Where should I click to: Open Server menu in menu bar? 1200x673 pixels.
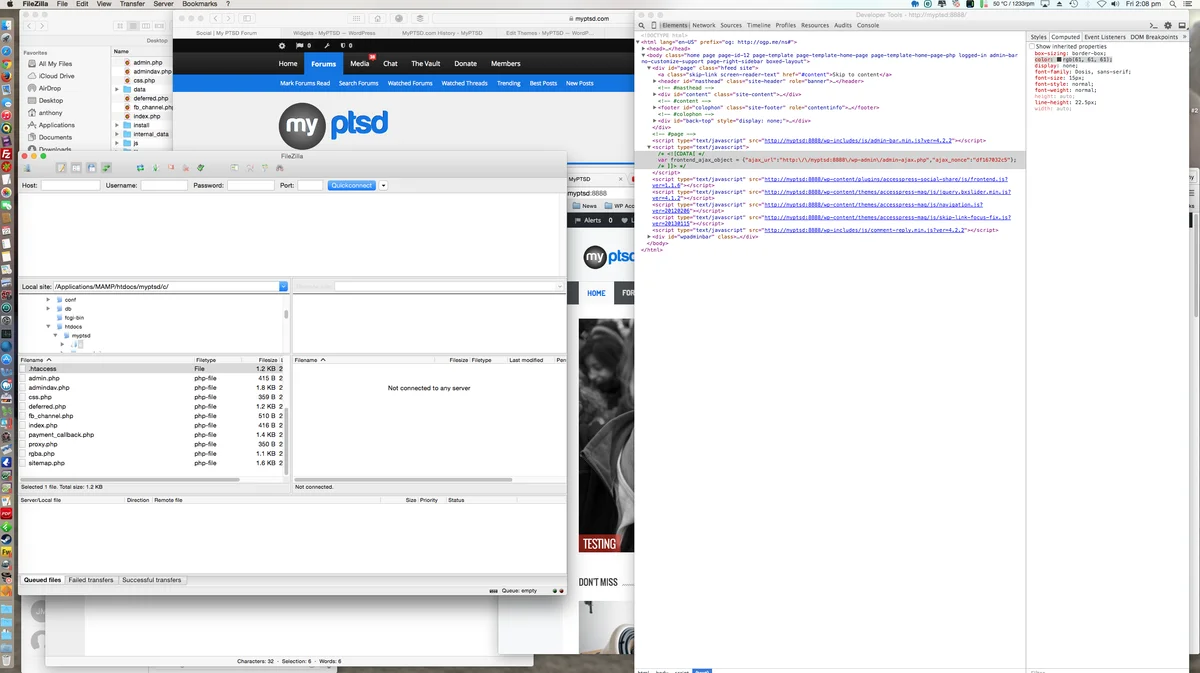click(x=163, y=4)
